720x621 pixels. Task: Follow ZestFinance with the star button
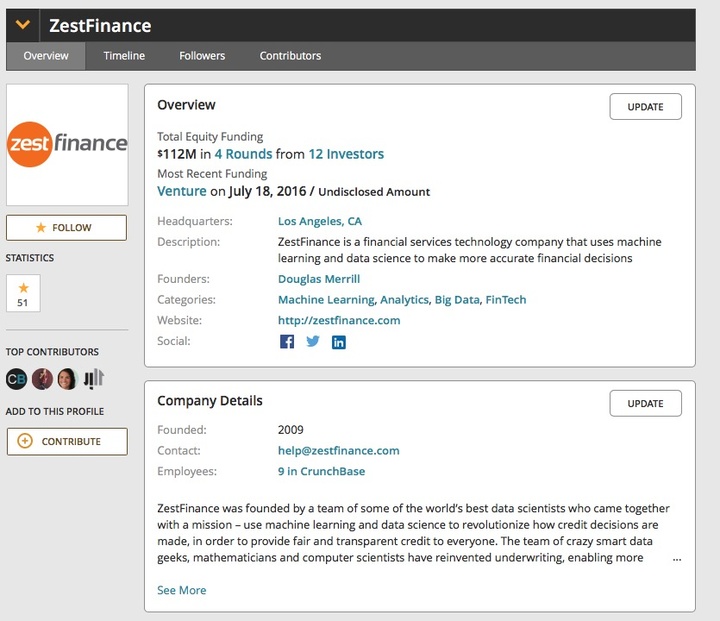click(67, 227)
